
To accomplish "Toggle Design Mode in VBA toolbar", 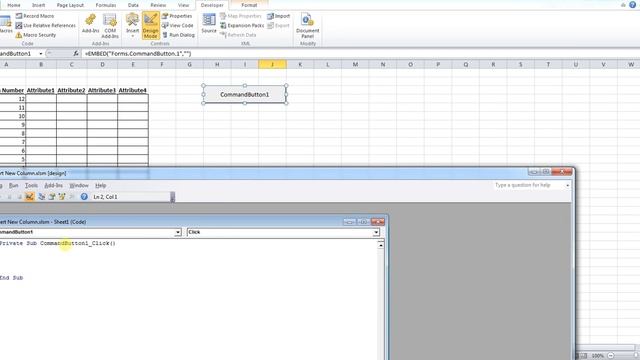I will 29,197.
